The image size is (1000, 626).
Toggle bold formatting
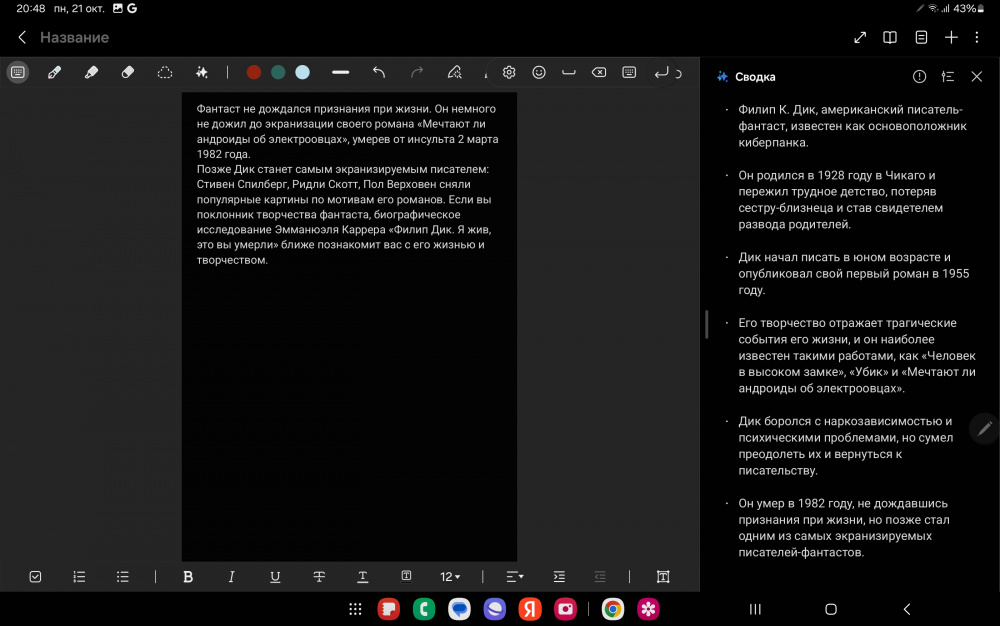[x=187, y=576]
